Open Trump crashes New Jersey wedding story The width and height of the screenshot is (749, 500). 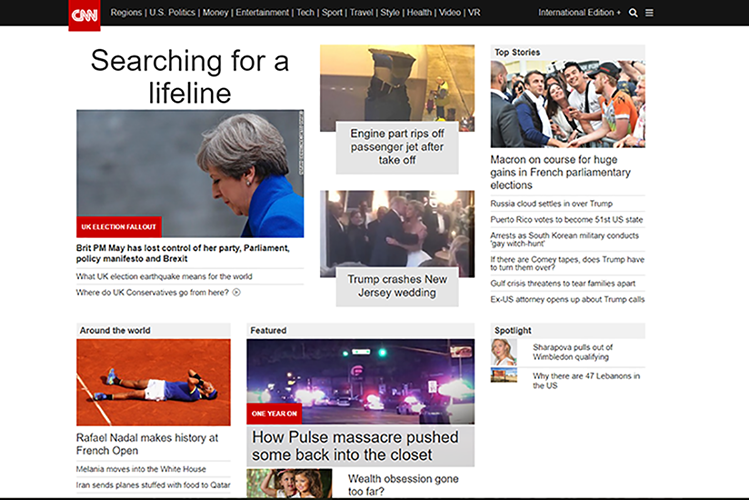[x=397, y=286]
